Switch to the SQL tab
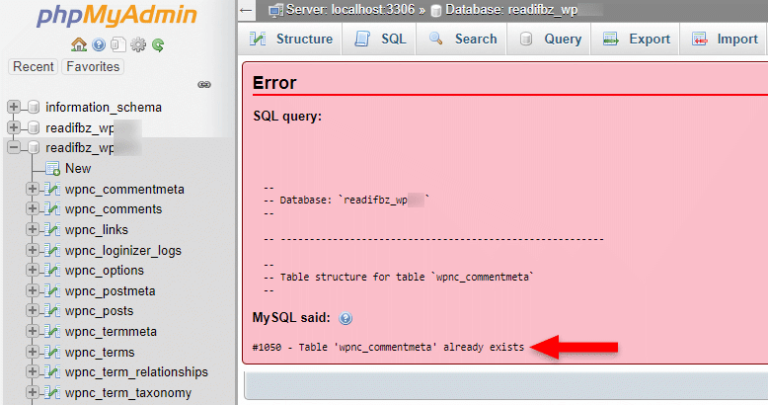 380,39
